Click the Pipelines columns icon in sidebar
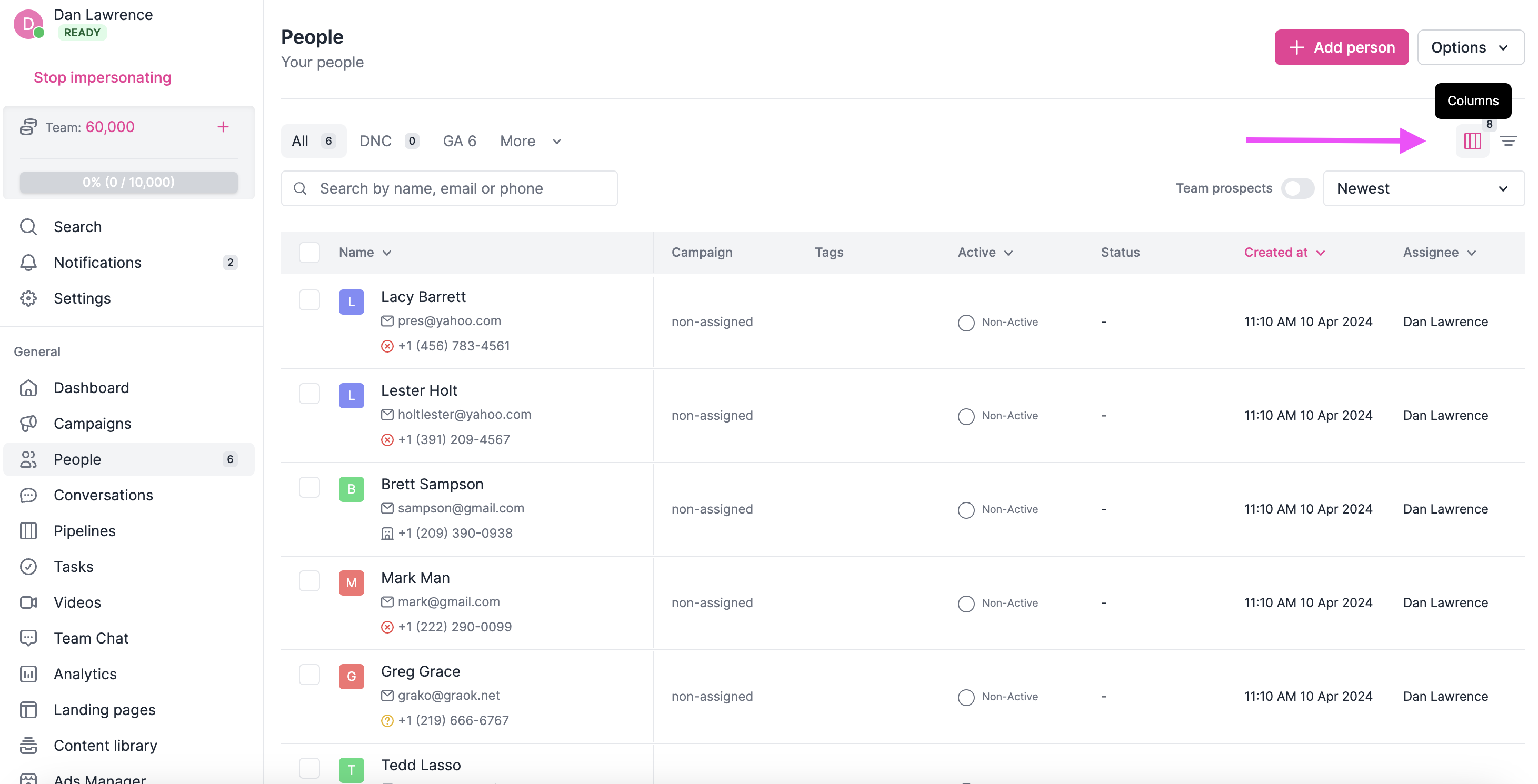Viewport: 1538px width, 784px height. click(28, 531)
